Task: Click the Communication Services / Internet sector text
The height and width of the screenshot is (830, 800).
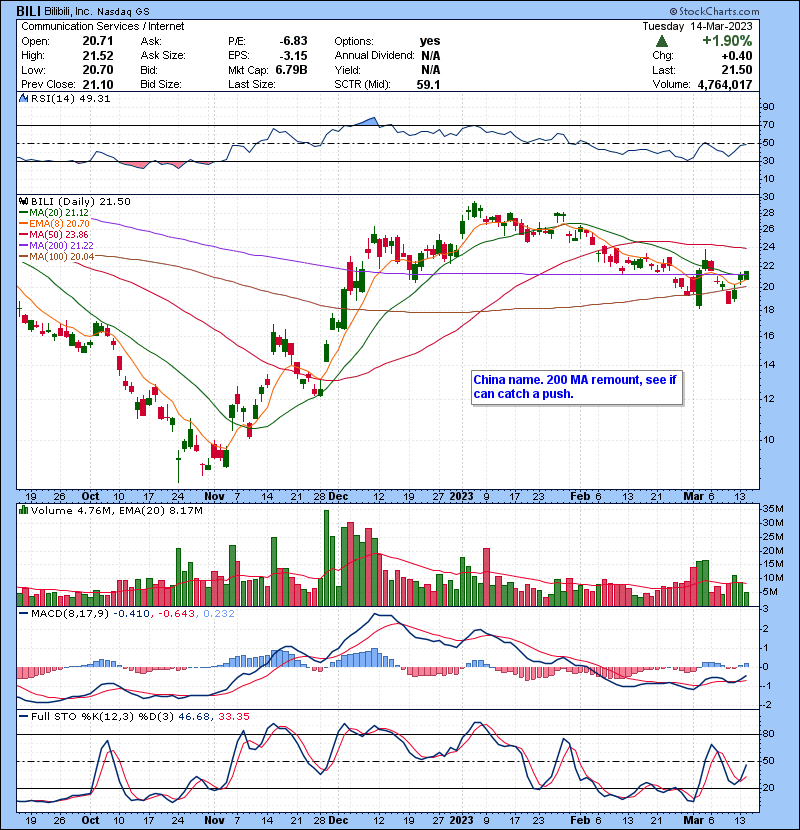Action: tap(103, 26)
